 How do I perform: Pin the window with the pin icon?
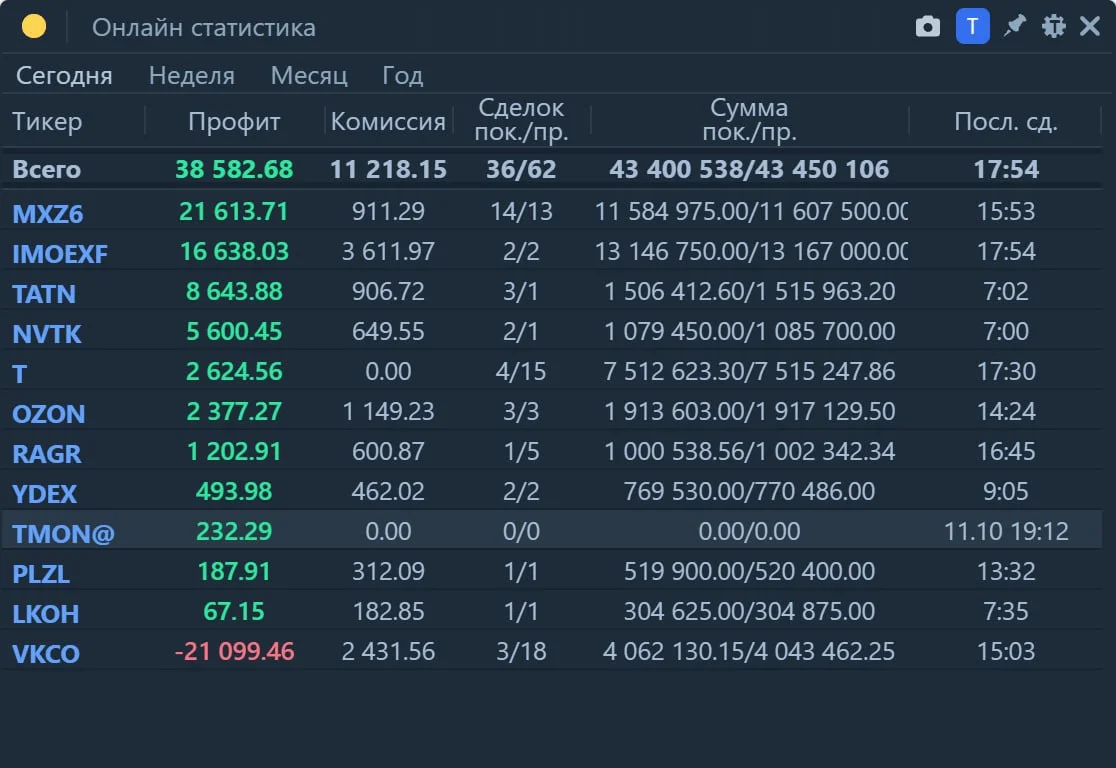click(x=1014, y=26)
